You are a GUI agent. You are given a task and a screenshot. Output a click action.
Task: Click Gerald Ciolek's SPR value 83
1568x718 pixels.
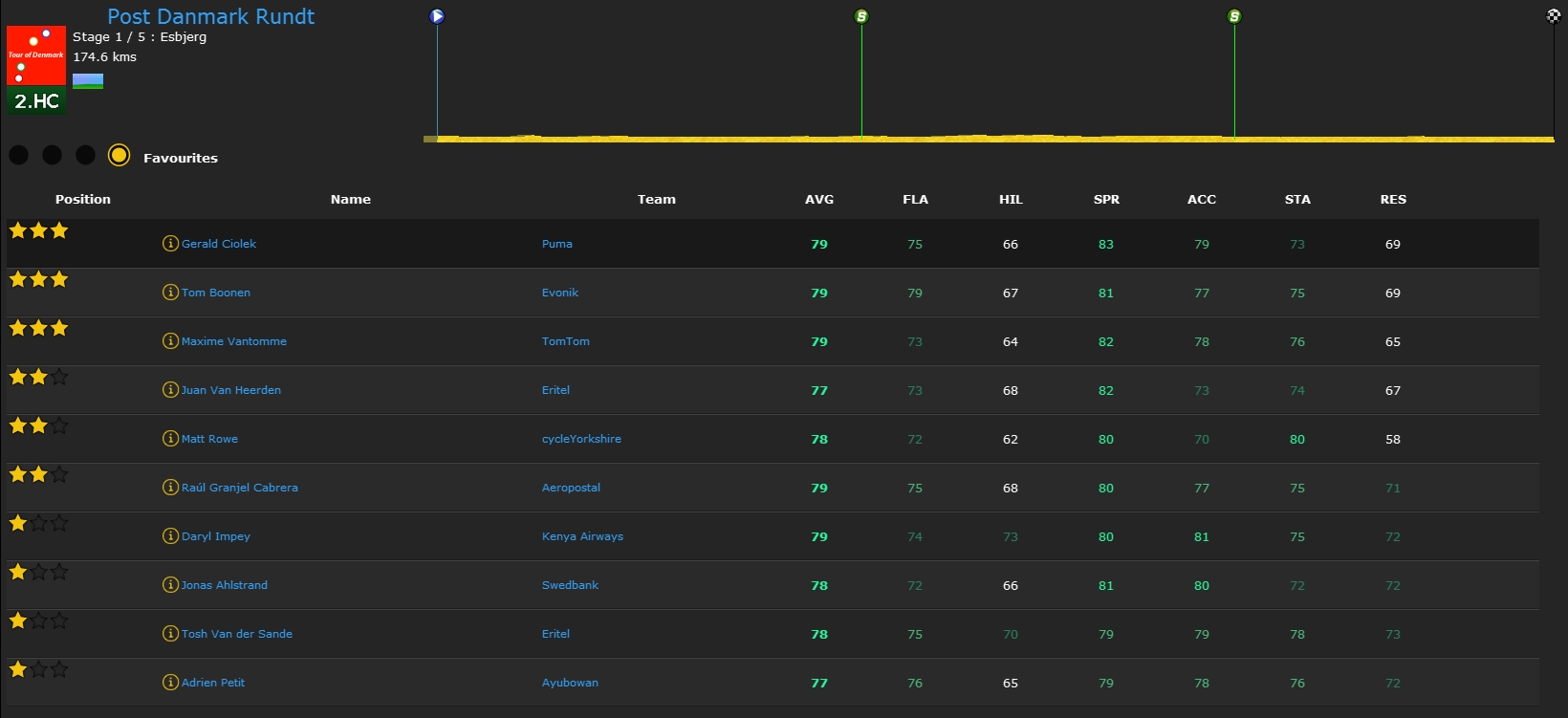pos(1106,244)
